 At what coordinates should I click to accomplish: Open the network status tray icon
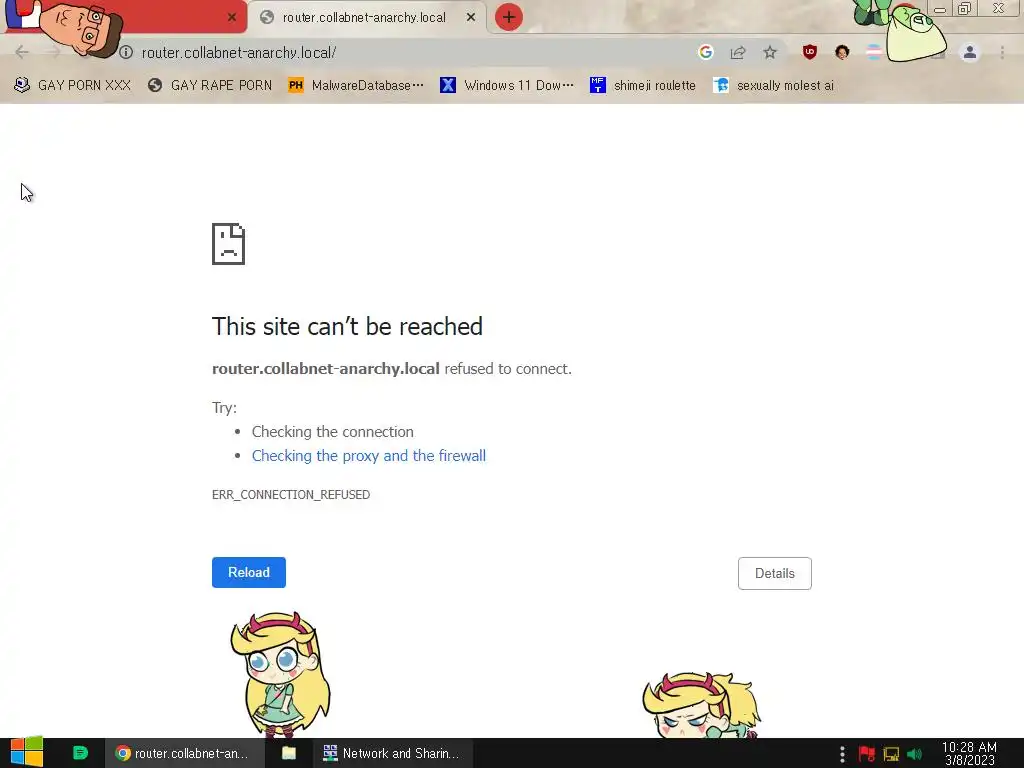[891, 754]
